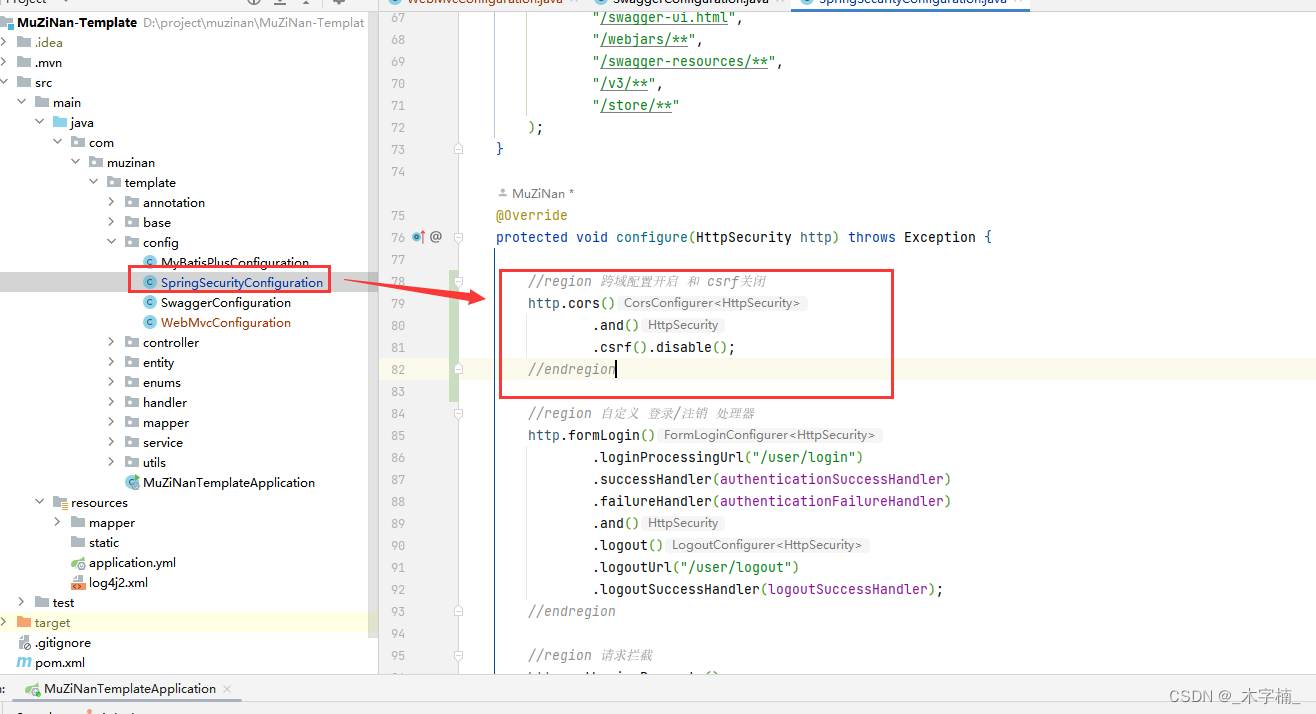This screenshot has height=714, width=1316.
Task: Click the MyBatisPlusConfiguration class icon
Action: (x=151, y=262)
